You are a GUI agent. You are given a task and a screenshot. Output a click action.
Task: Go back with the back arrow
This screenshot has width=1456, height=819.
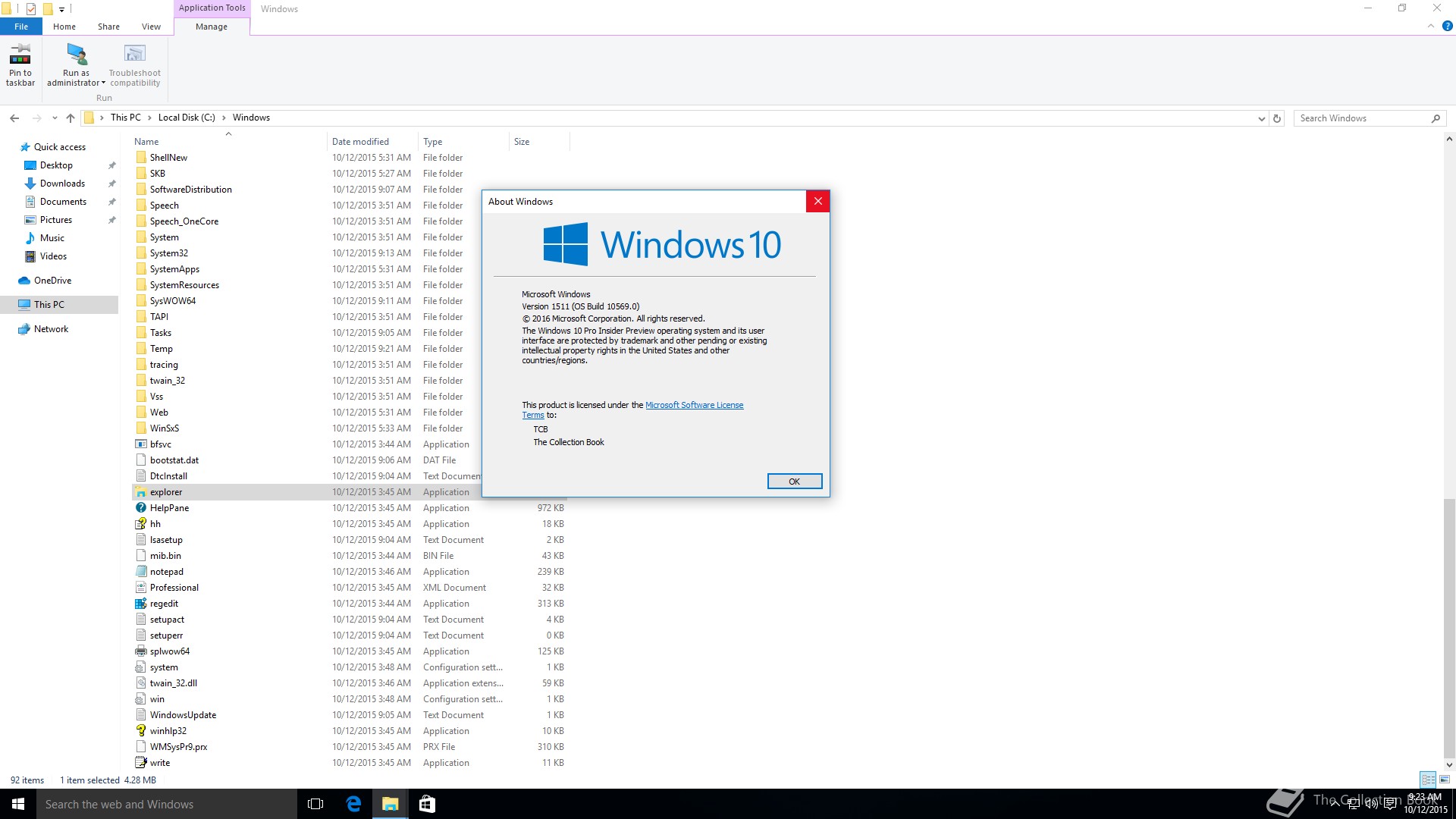pyautogui.click(x=14, y=118)
